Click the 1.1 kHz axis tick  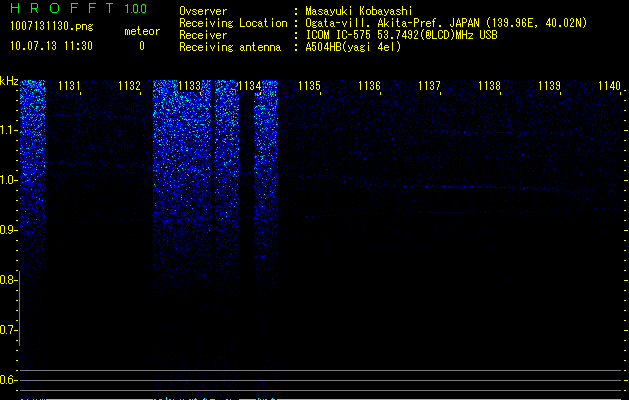click(x=8, y=130)
